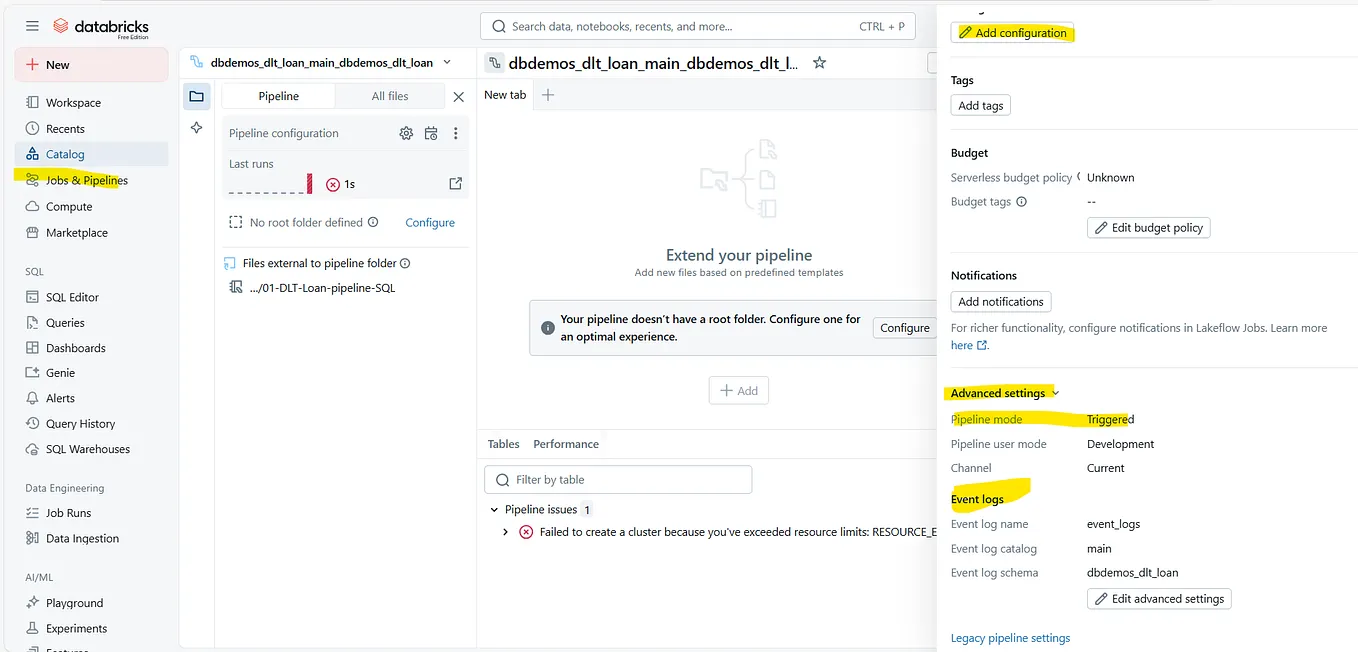Select the event_logs value text
1358x652 pixels.
pyautogui.click(x=1113, y=524)
